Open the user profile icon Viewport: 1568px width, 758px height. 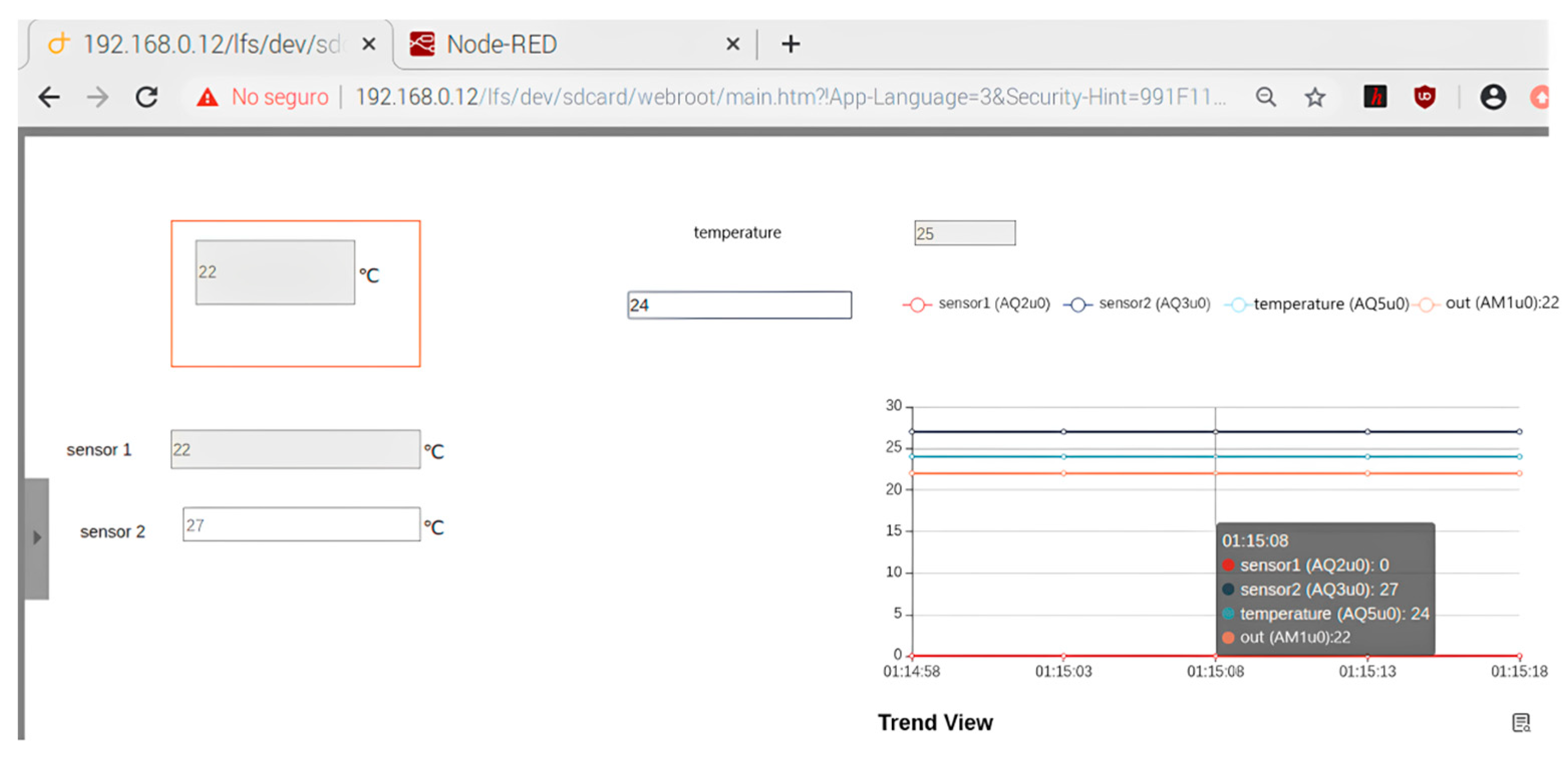1493,97
